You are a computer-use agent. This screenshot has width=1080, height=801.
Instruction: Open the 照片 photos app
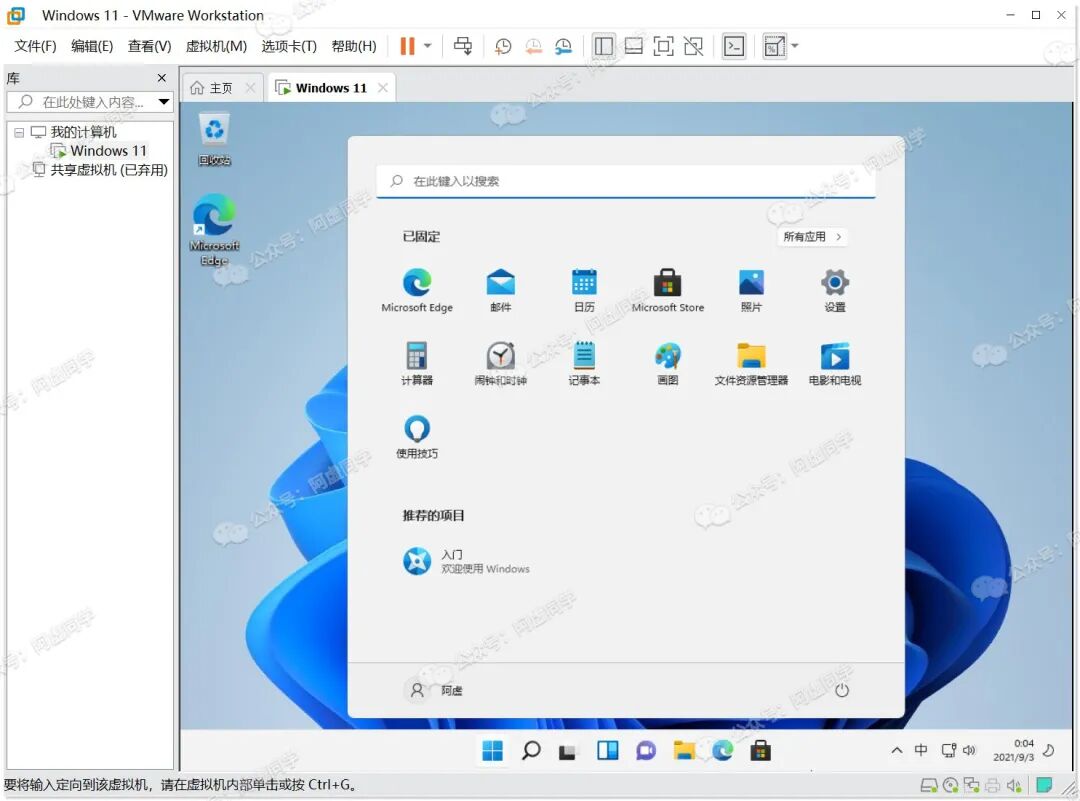click(x=751, y=290)
